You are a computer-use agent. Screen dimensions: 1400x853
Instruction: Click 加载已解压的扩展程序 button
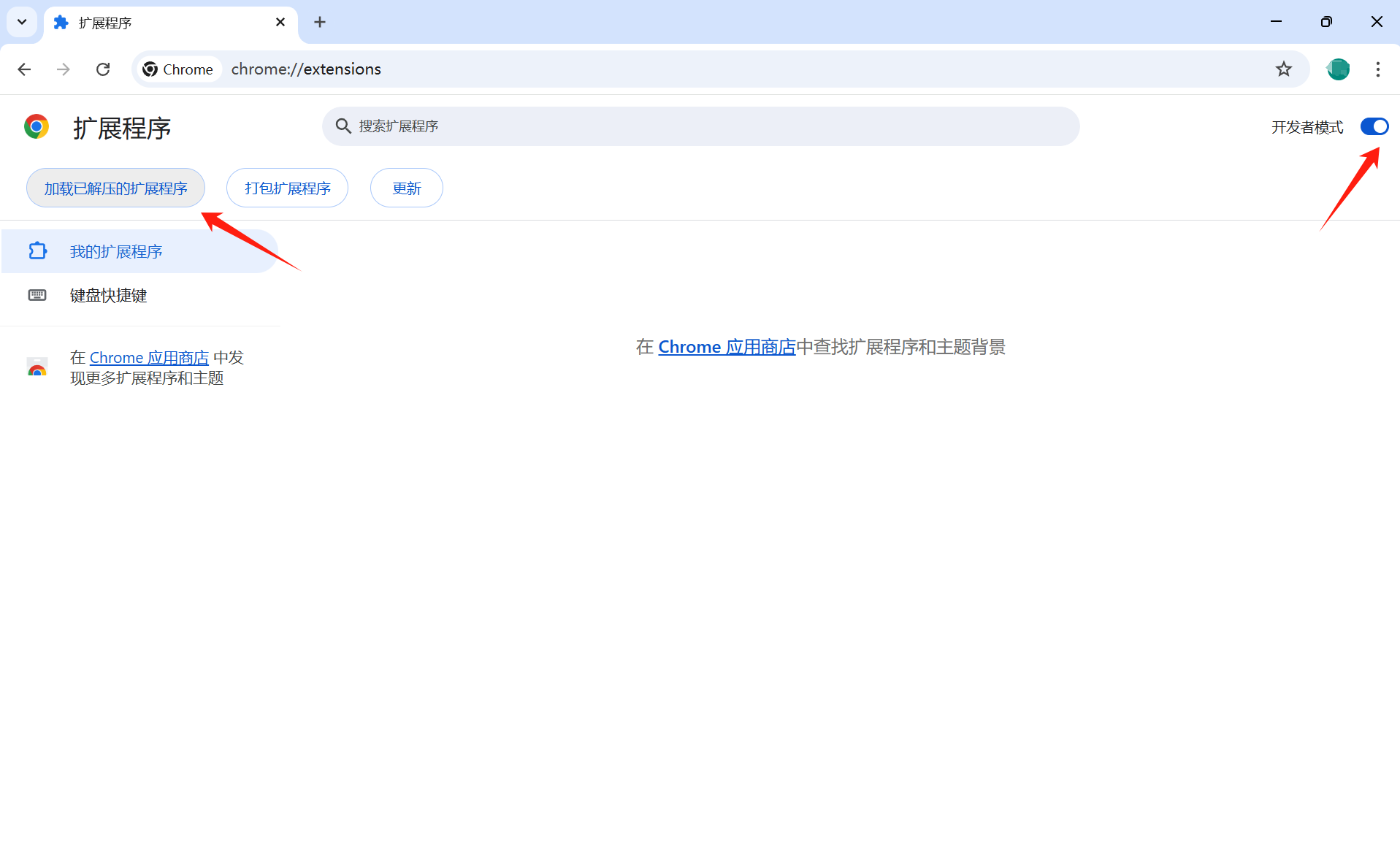coord(115,188)
